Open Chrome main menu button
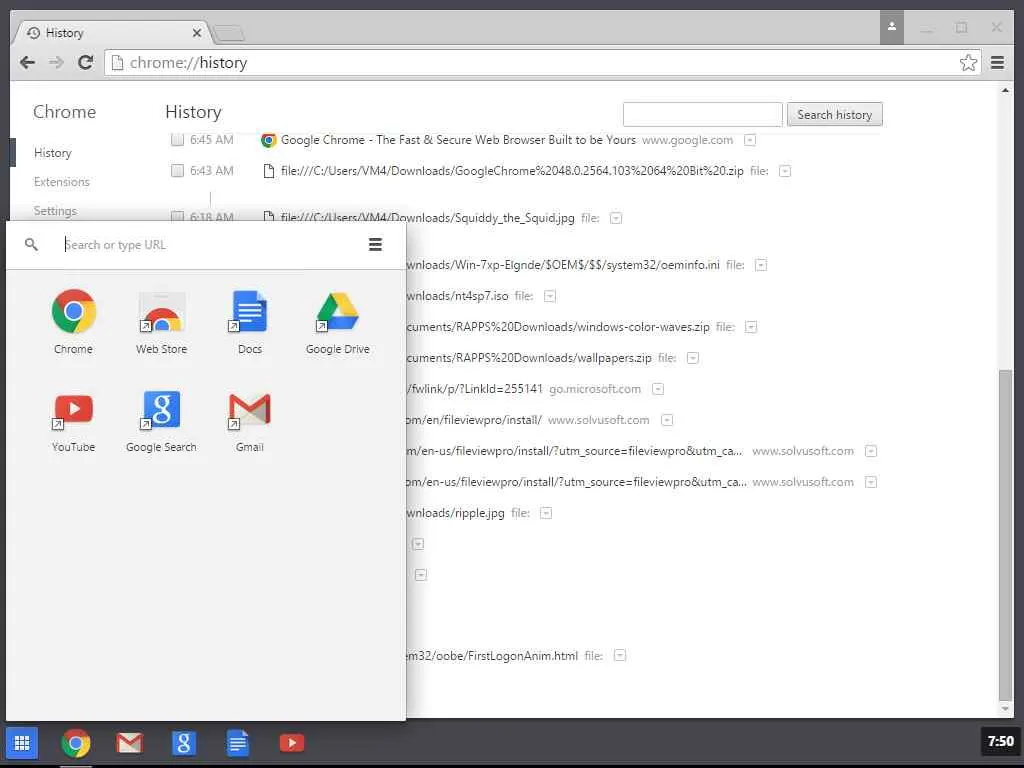The height and width of the screenshot is (768, 1024). [997, 63]
